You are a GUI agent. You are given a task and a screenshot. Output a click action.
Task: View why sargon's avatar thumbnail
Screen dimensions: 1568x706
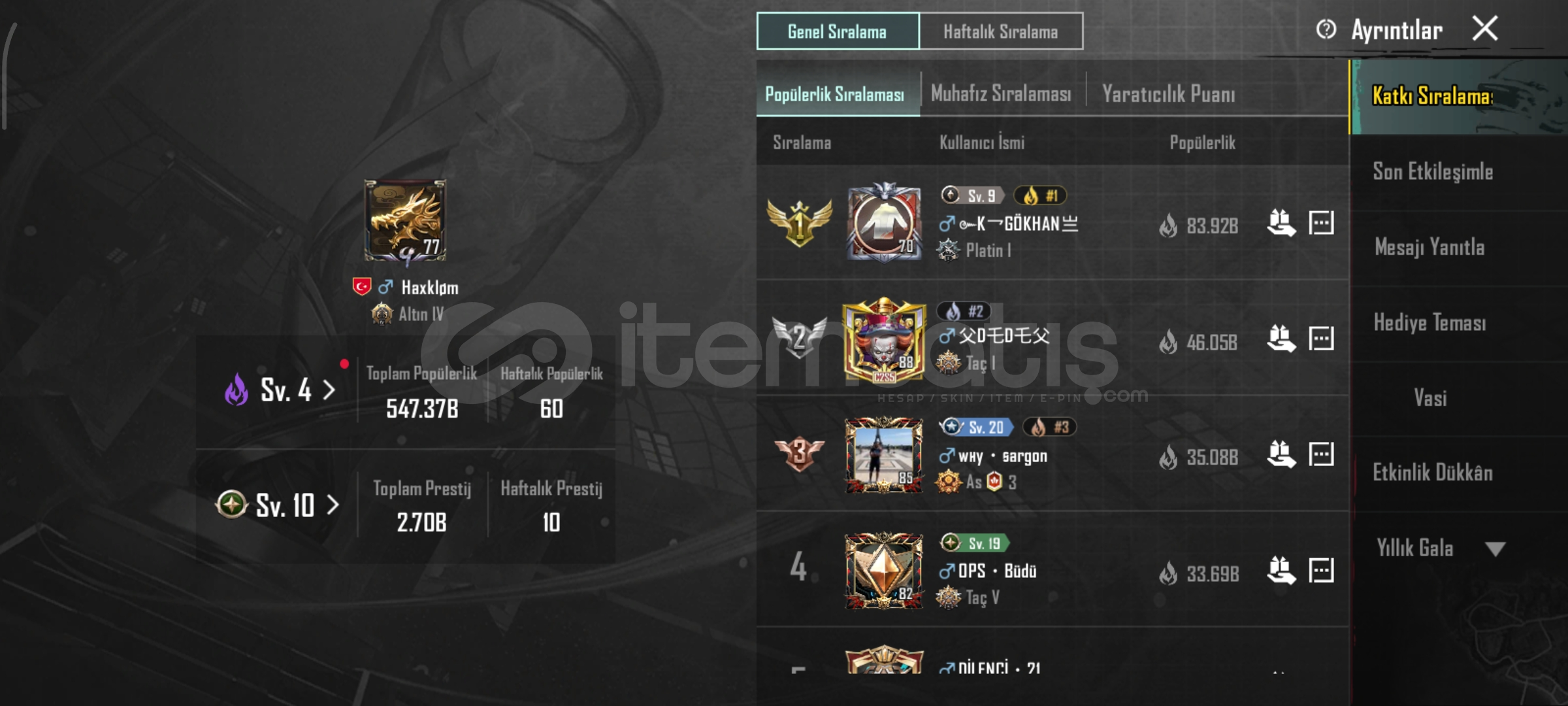[883, 455]
